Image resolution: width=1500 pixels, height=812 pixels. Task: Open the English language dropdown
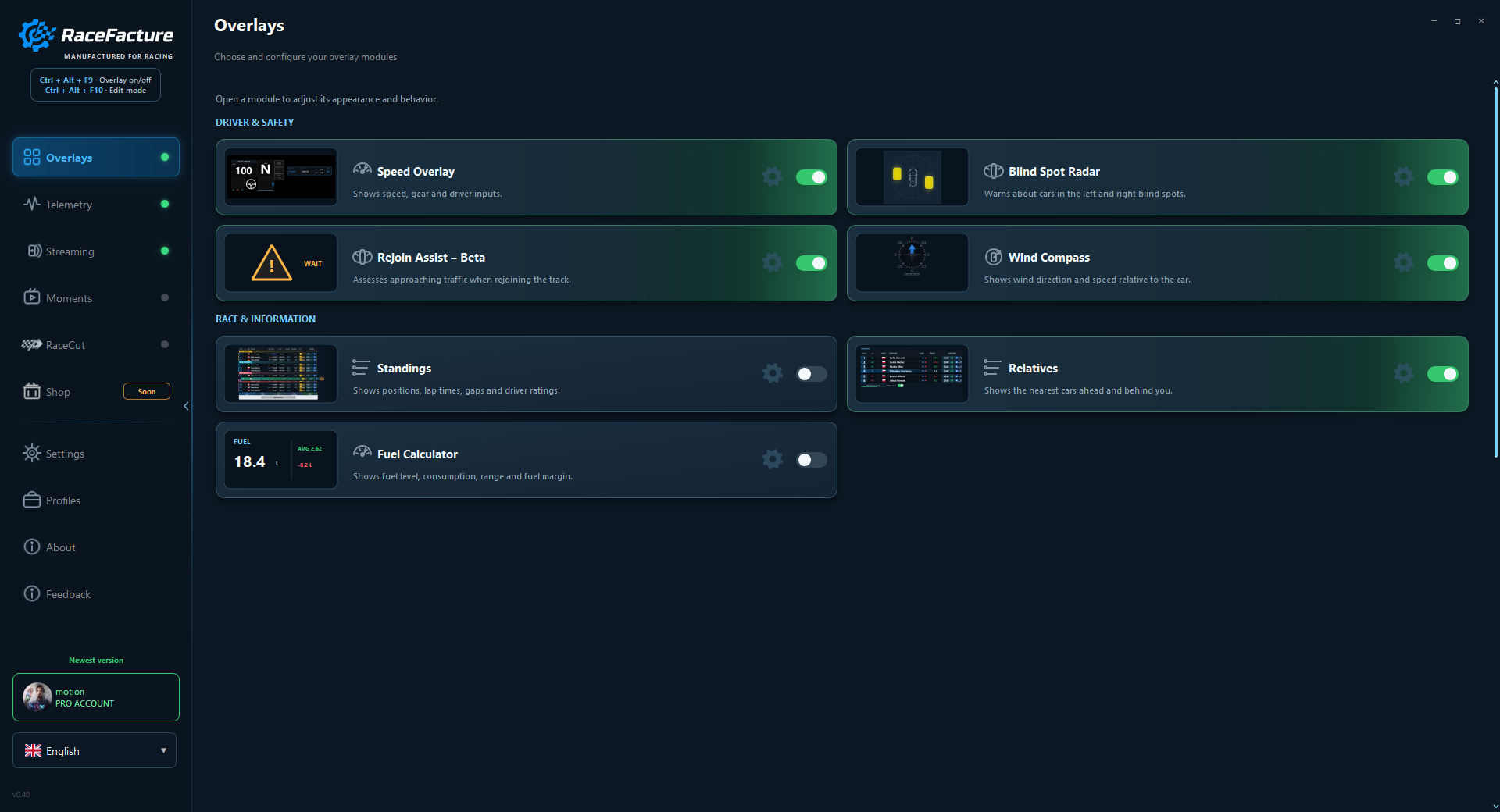coord(95,750)
